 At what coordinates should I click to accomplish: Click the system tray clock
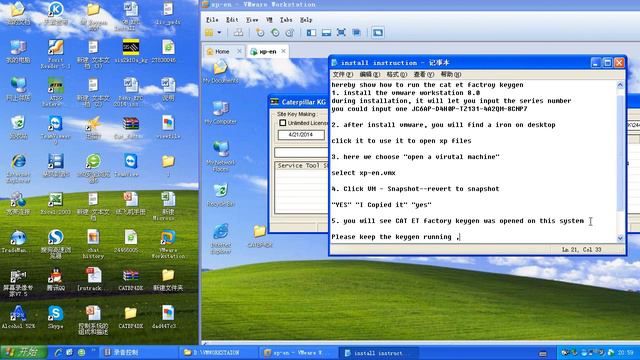click(x=625, y=352)
